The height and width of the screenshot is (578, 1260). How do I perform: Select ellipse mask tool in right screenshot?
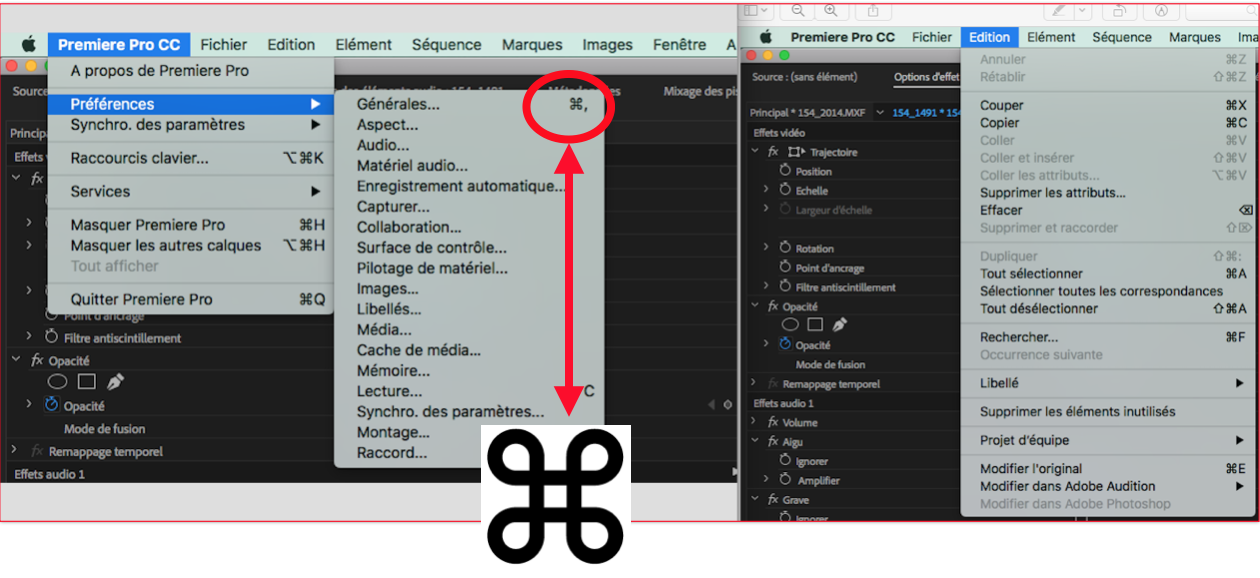pos(790,325)
